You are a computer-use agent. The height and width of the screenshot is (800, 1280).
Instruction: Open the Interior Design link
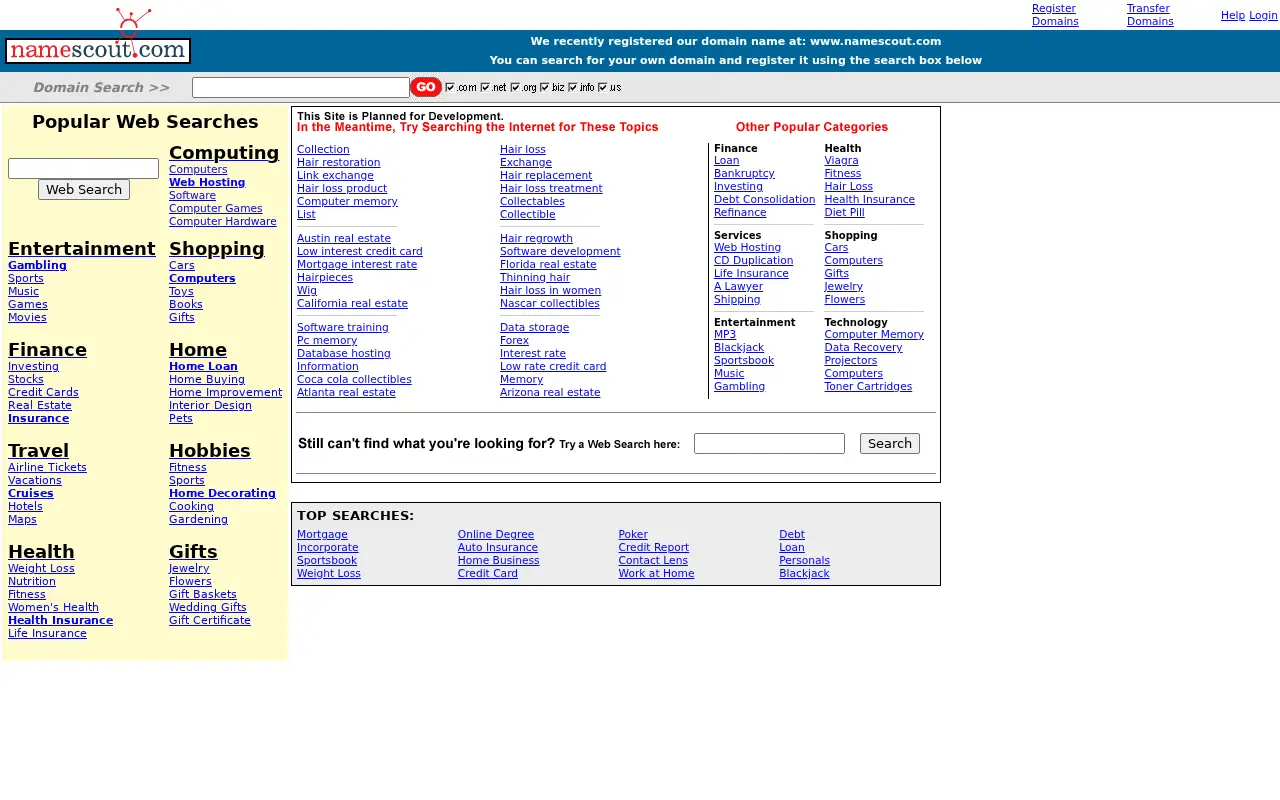(x=210, y=405)
